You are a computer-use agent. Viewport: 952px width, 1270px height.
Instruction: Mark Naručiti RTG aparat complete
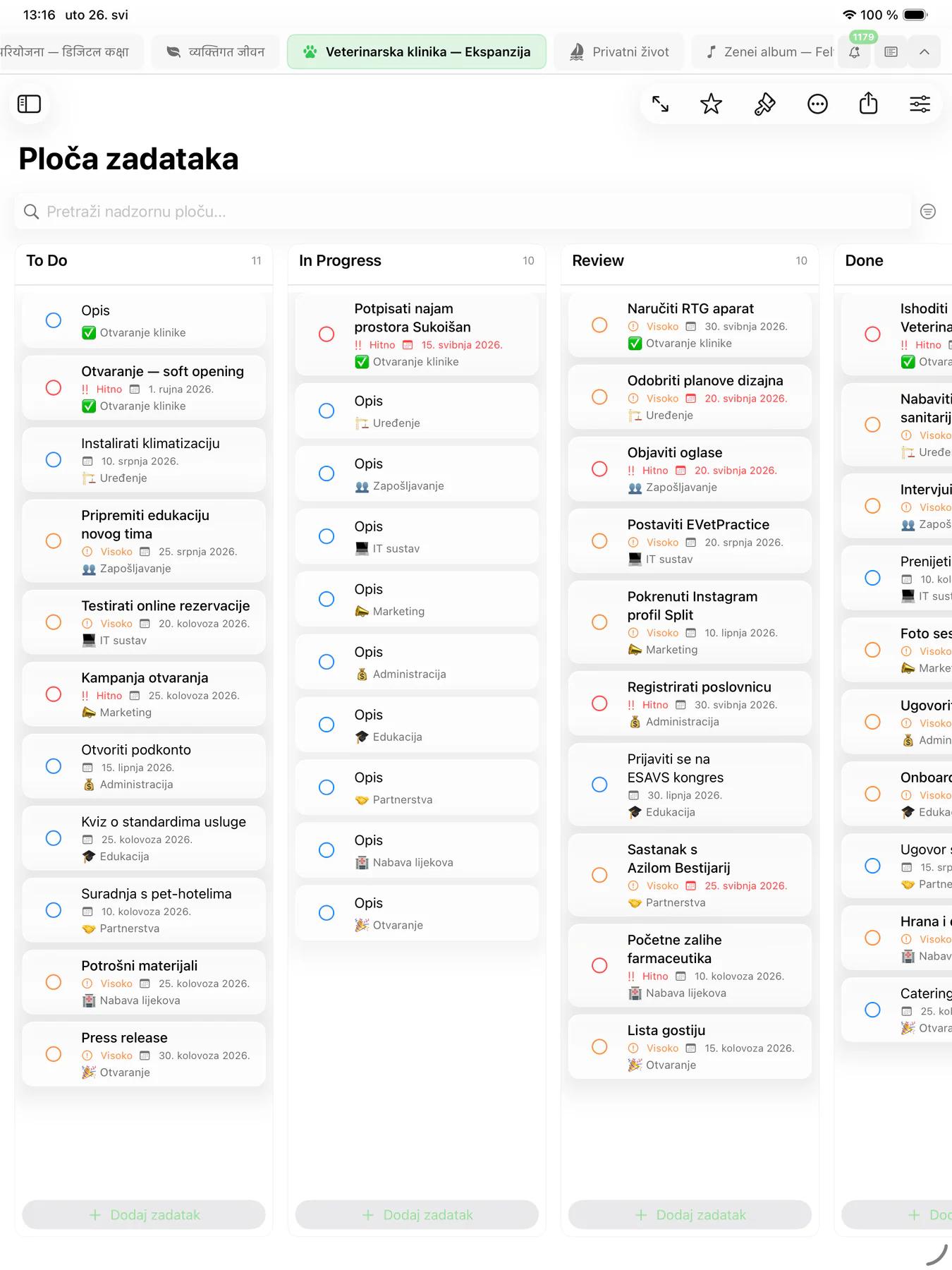pos(599,325)
